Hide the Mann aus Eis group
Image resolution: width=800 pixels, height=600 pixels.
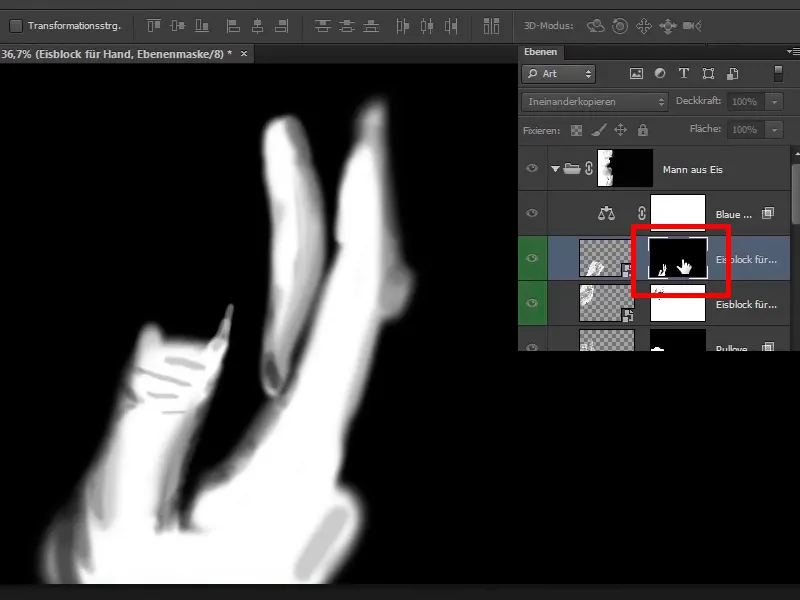pos(532,168)
